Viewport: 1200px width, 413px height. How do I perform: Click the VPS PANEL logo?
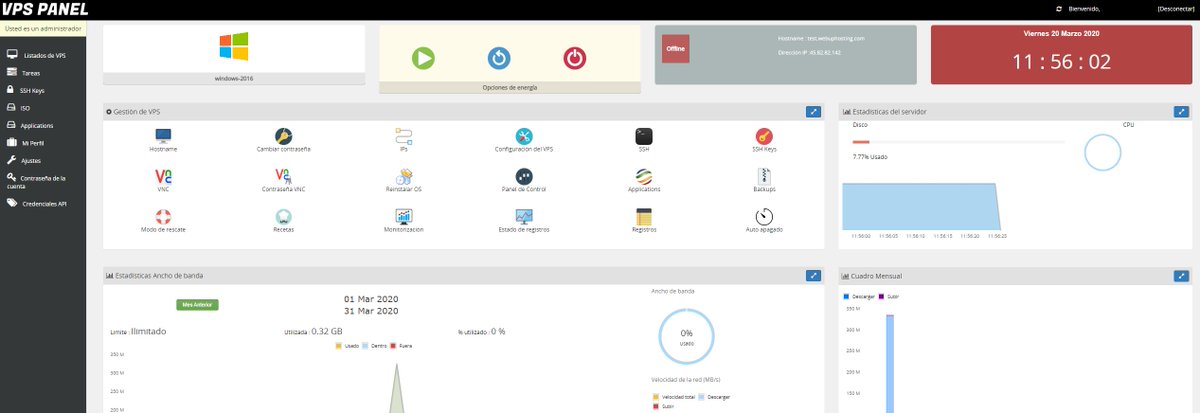click(x=45, y=10)
